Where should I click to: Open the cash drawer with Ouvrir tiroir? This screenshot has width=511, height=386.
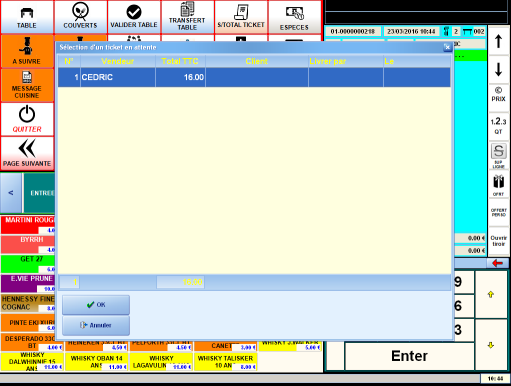click(x=498, y=241)
